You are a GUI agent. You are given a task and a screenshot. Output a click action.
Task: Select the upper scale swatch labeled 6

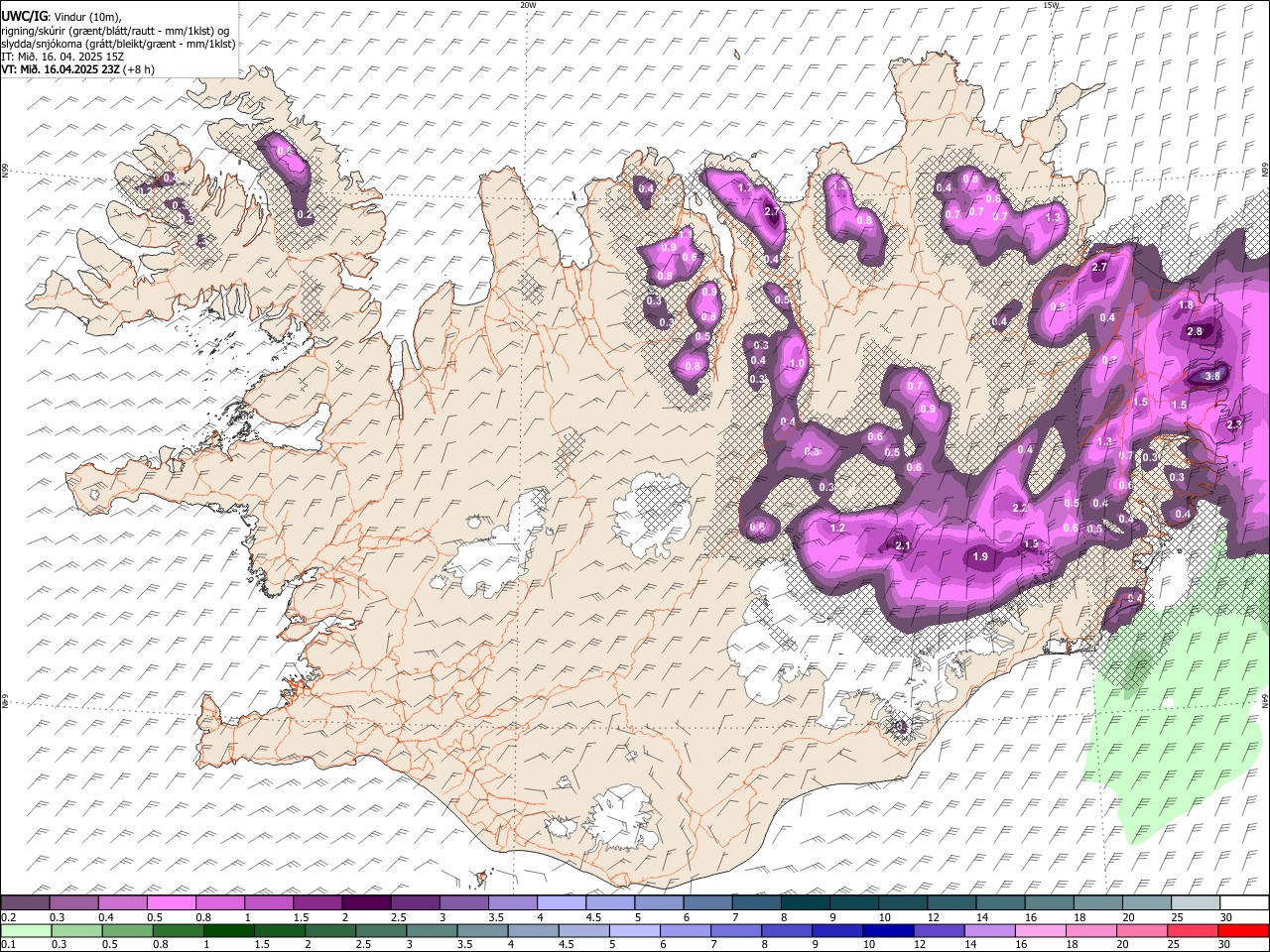705,903
